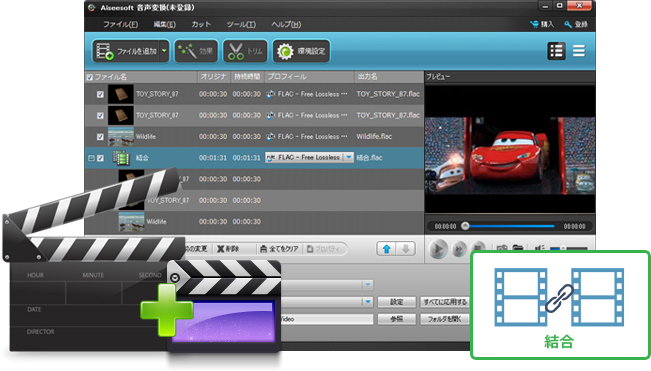Viewport: 651px width, 371px height.
Task: Click the プロパティ properties button
Action: pyautogui.click(x=323, y=249)
